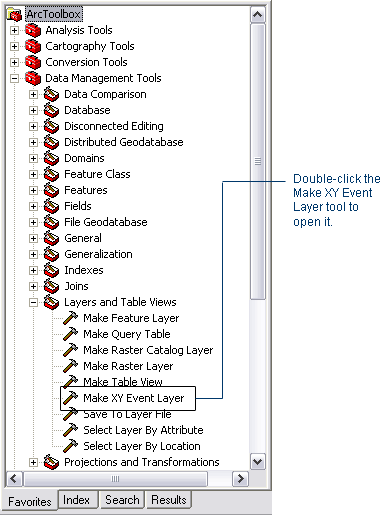Switch to the Index tab

[77, 500]
